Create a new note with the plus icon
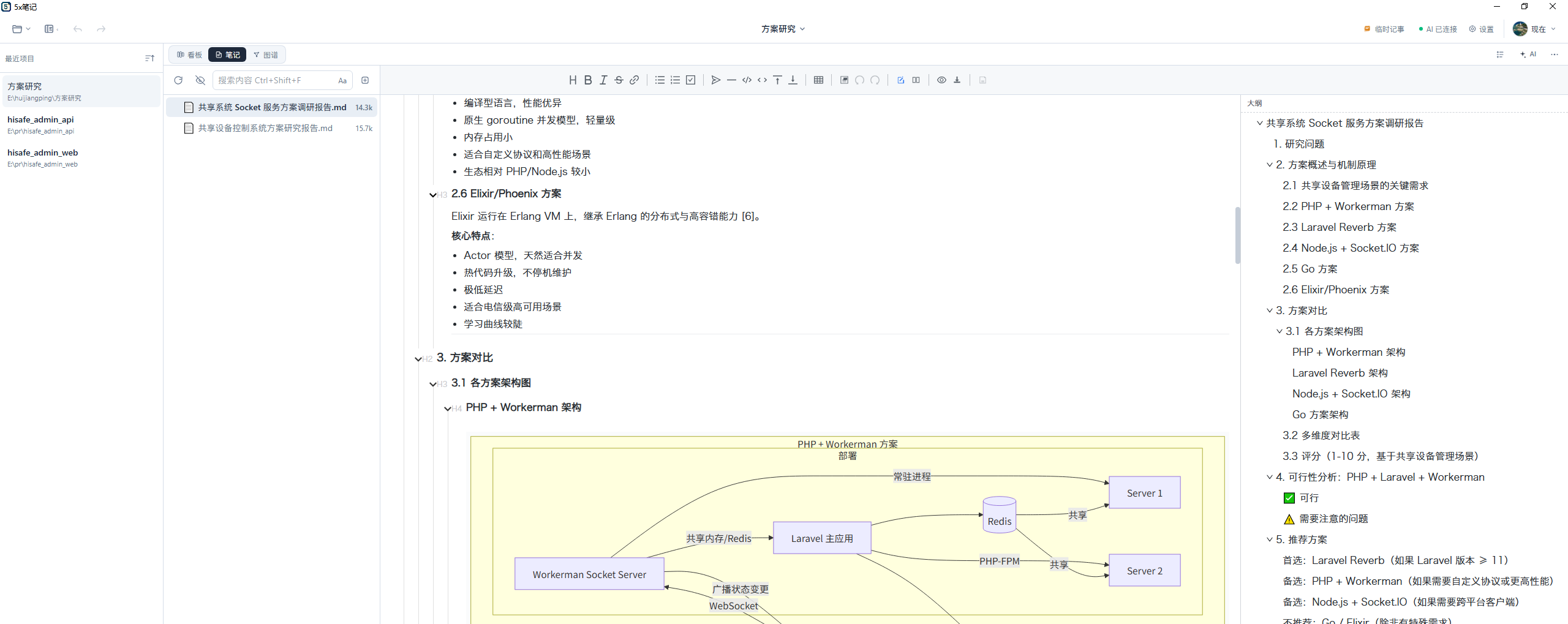Viewport: 1568px width, 624px height. [365, 80]
